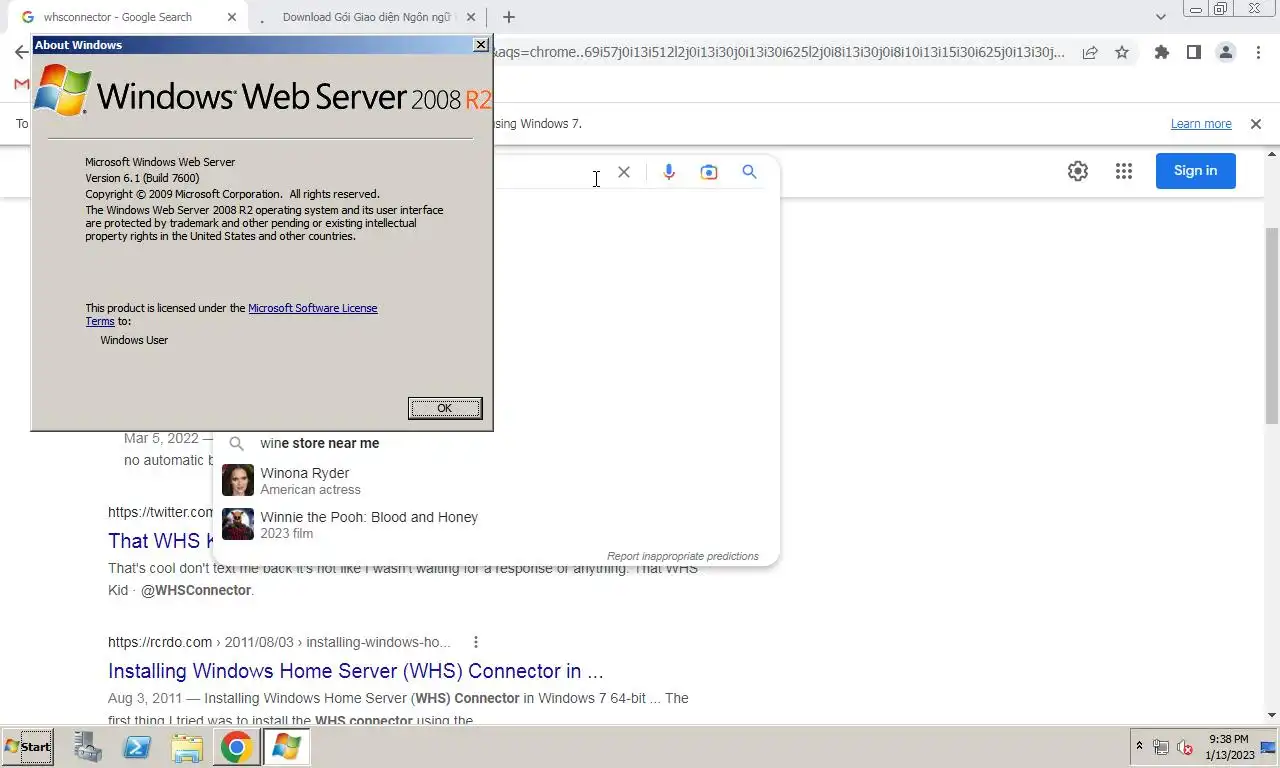Select About Windows taskbar button
The image size is (1280, 768).
pyautogui.click(x=286, y=748)
